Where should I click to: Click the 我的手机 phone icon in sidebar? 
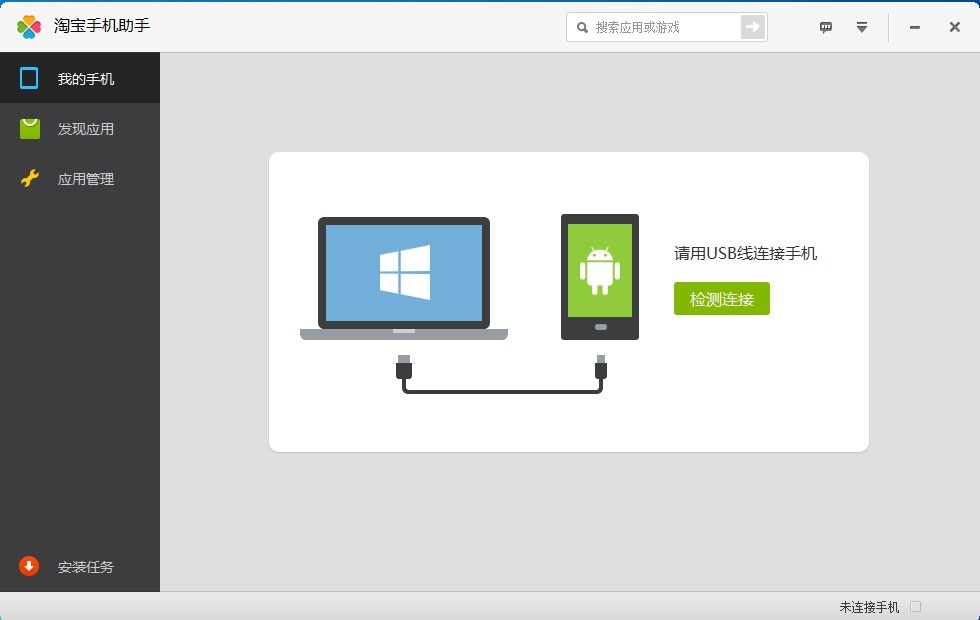tap(29, 78)
